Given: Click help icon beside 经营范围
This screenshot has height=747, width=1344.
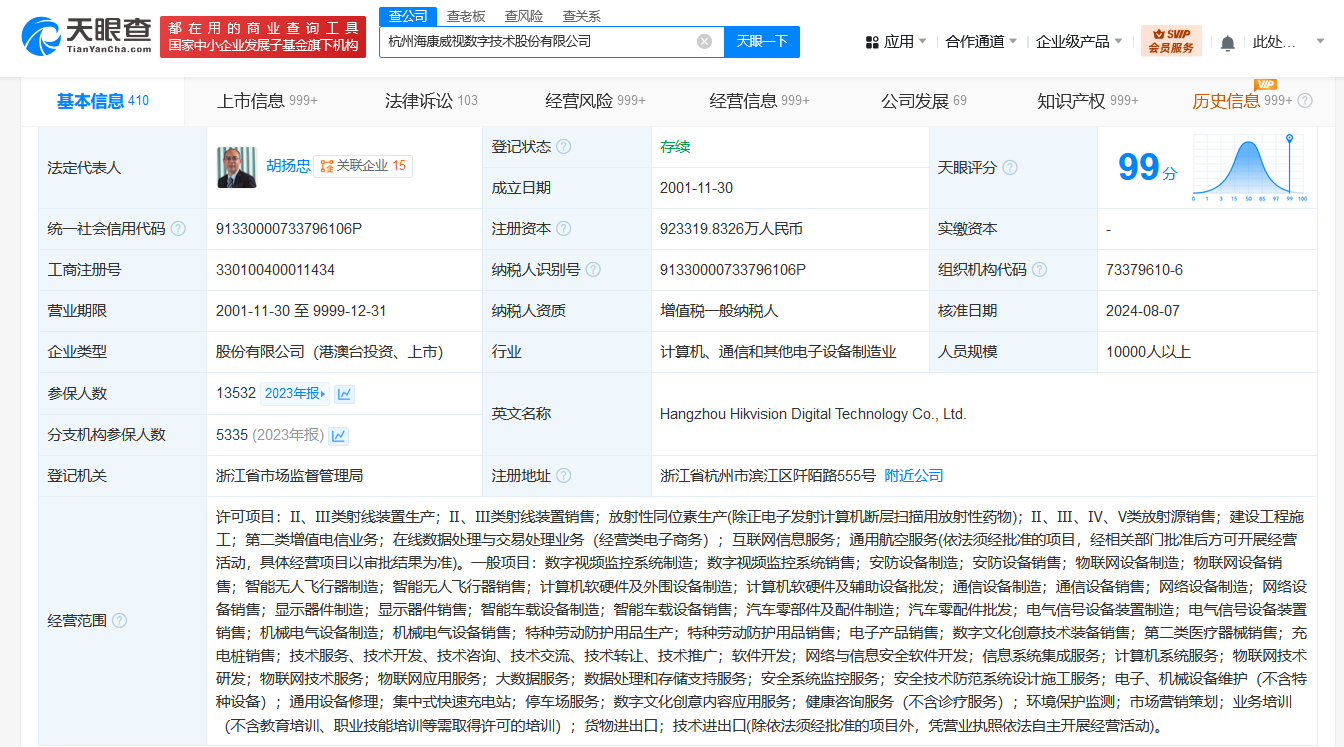Looking at the screenshot, I should pos(120,621).
